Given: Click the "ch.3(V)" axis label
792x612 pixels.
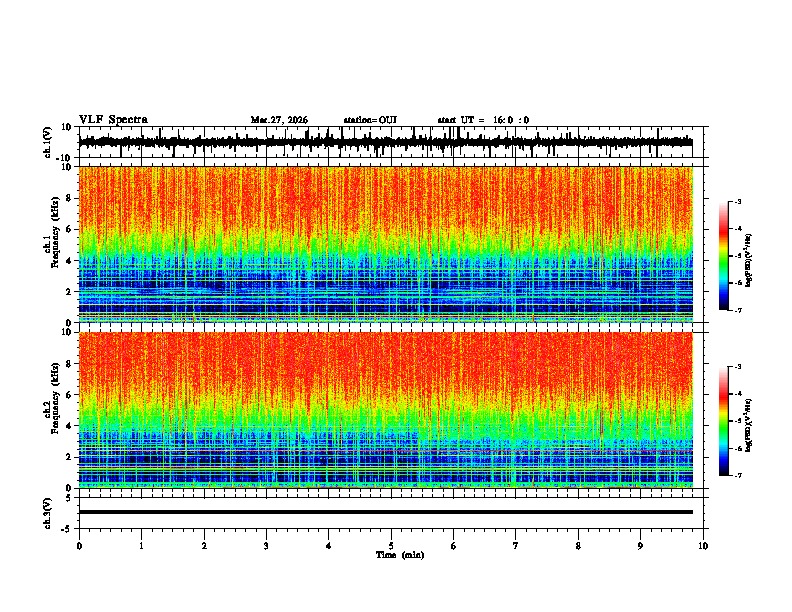Looking at the screenshot, I should [48, 513].
